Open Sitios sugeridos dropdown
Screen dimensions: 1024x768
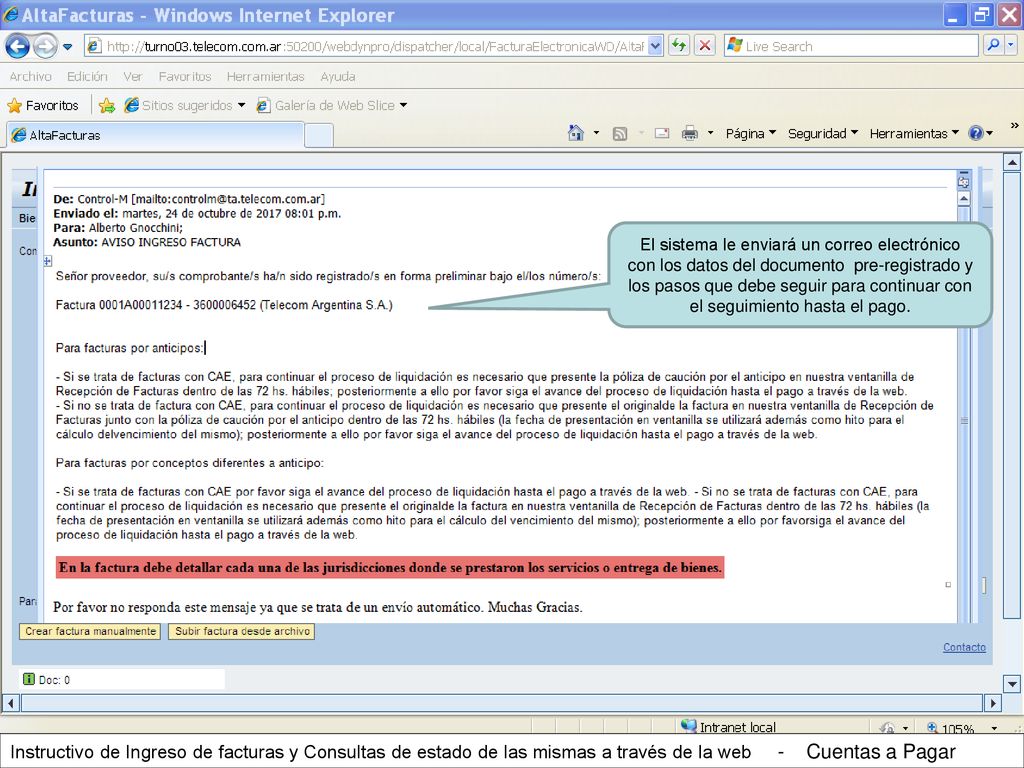[185, 105]
